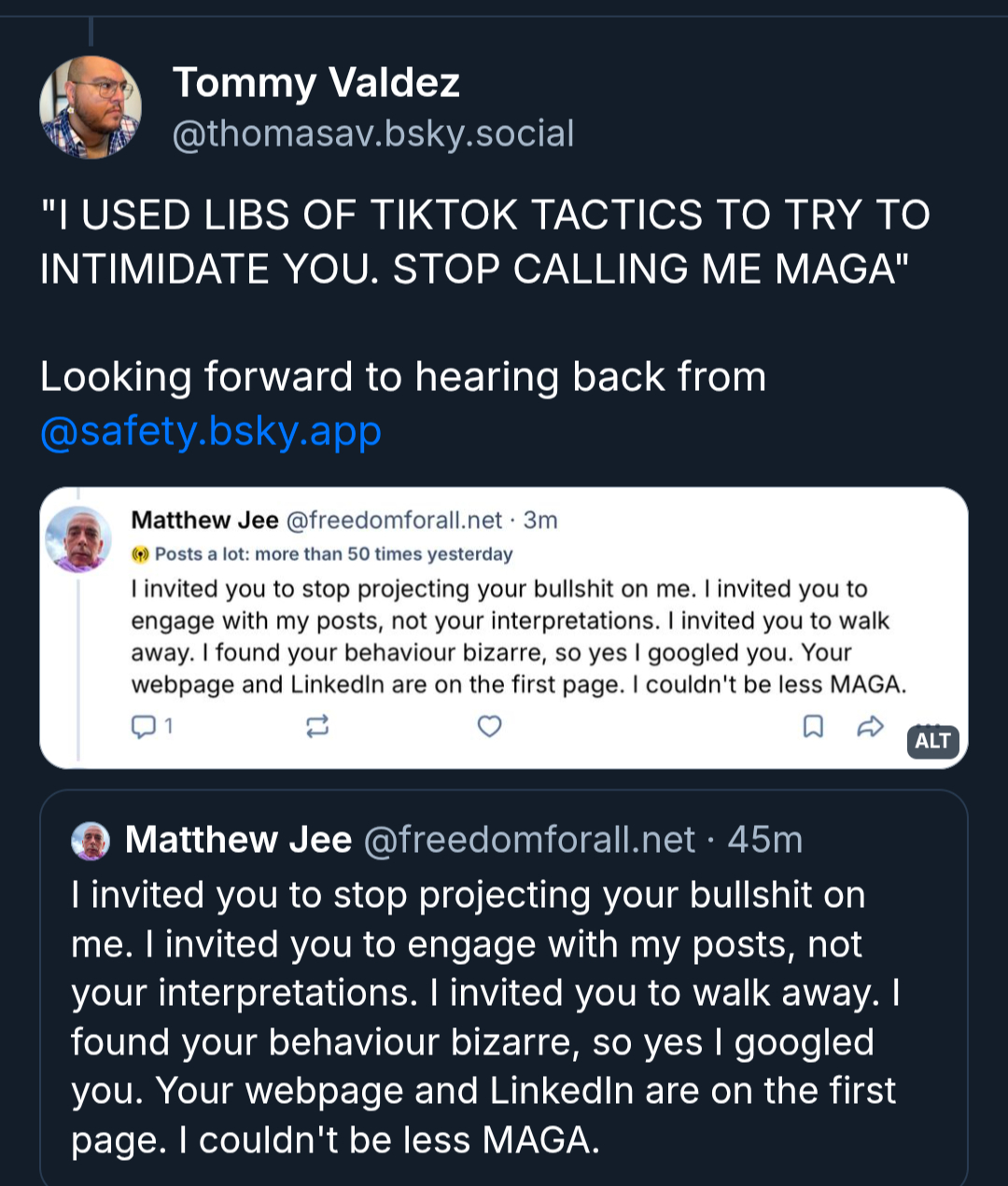The width and height of the screenshot is (1008, 1186).
Task: Click the reply speech bubble icon
Action: pyautogui.click(x=144, y=726)
